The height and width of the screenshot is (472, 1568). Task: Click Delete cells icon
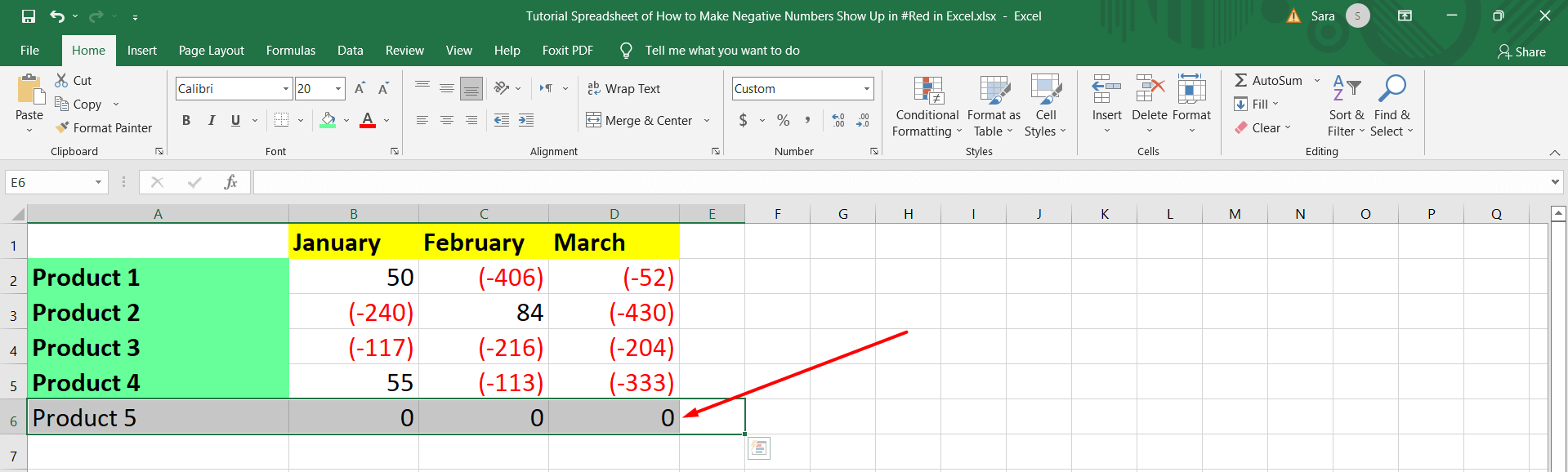(x=1150, y=88)
